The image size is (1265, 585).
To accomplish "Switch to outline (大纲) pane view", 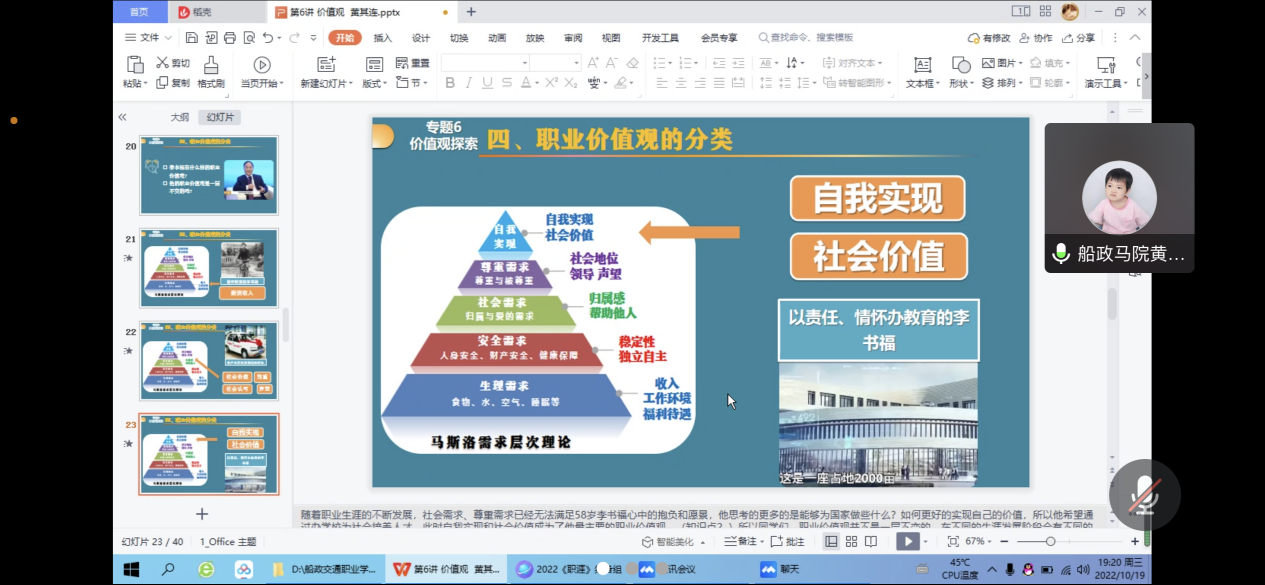I will (179, 117).
